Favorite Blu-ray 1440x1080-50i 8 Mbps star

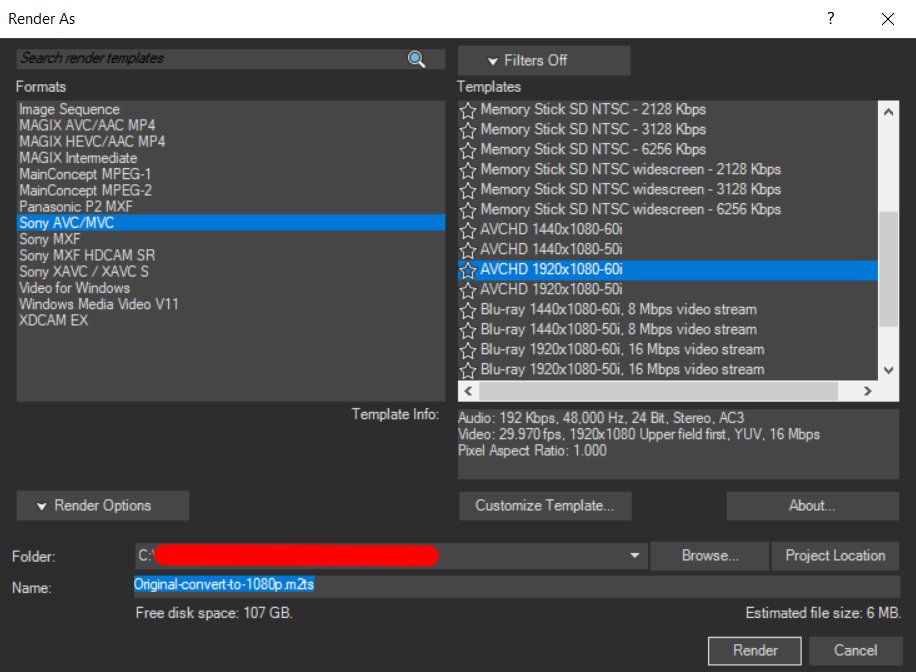pyautogui.click(x=467, y=330)
